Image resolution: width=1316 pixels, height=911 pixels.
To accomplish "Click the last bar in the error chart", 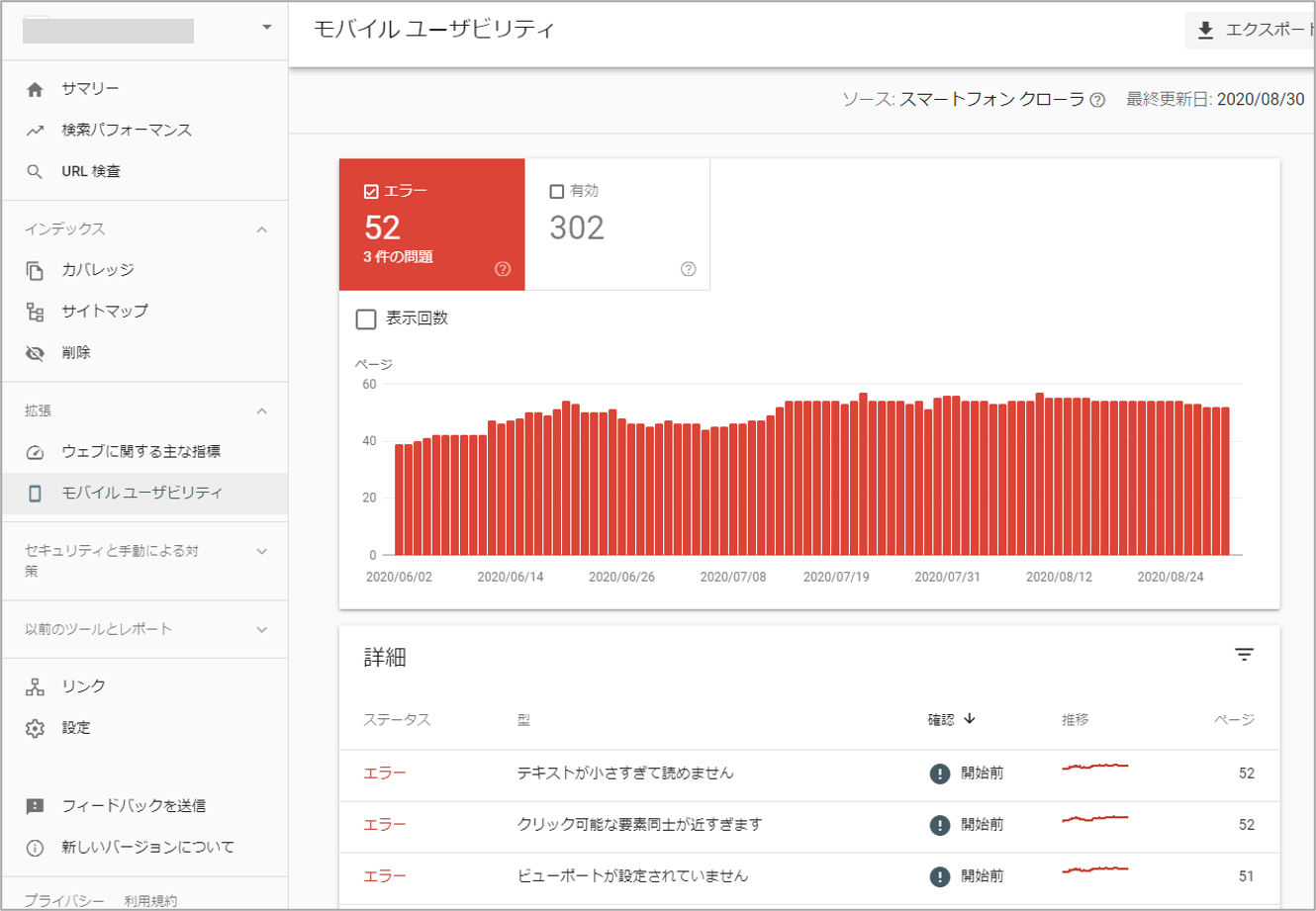I will click(1225, 481).
